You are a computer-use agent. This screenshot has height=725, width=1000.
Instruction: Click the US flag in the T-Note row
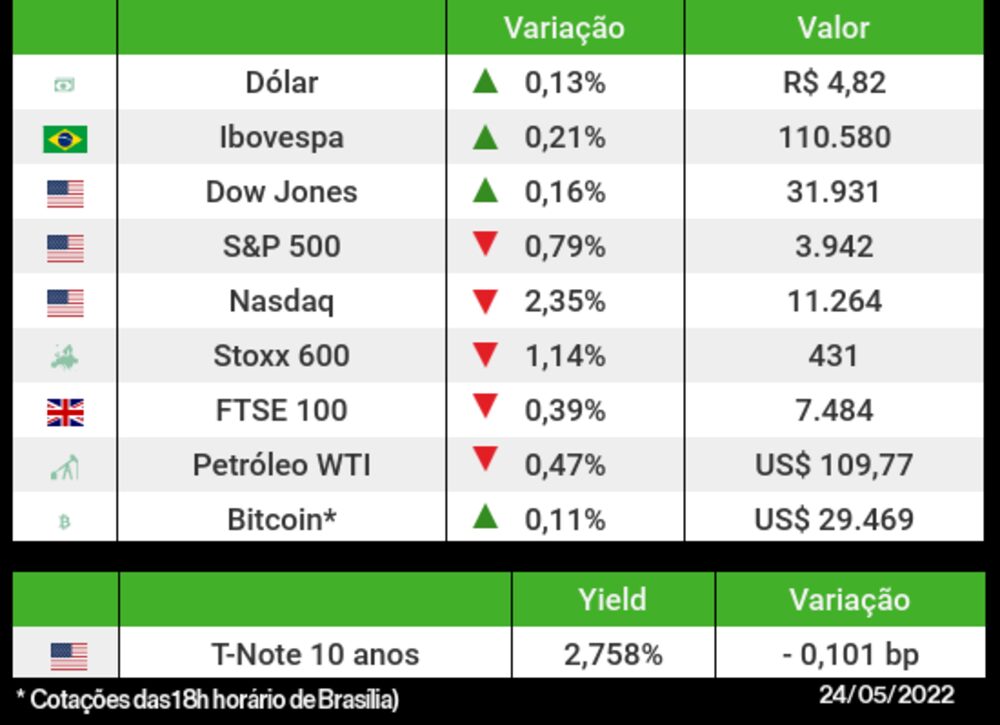(x=68, y=657)
